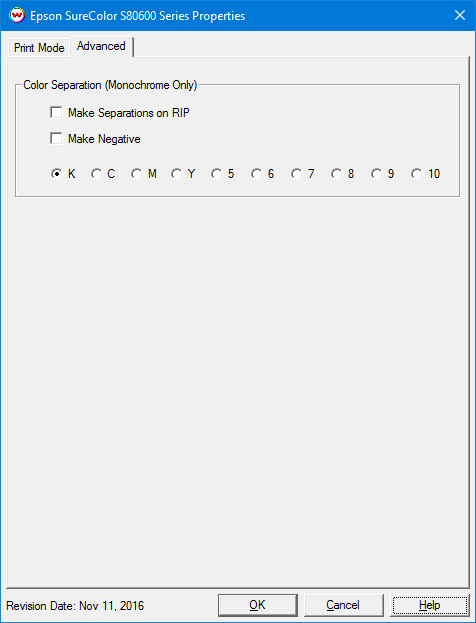476x623 pixels.
Task: Select the Y channel radio button
Action: coord(176,174)
